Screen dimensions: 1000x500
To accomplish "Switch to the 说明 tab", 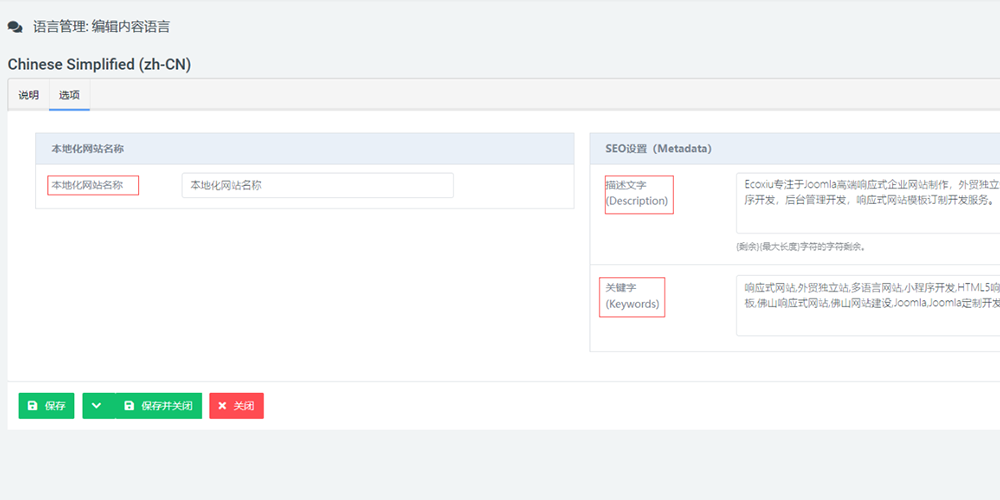I will point(28,96).
